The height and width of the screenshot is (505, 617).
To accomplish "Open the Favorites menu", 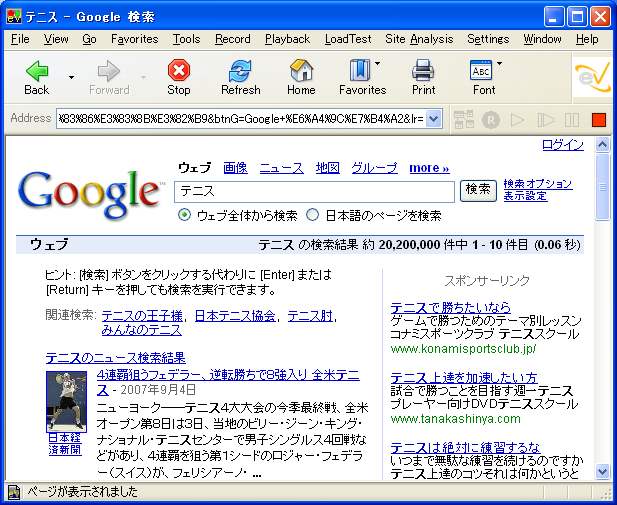I will click(x=135, y=39).
